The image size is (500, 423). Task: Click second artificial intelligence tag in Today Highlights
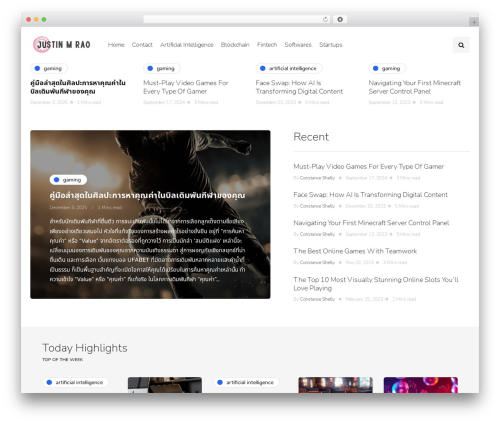[246, 382]
